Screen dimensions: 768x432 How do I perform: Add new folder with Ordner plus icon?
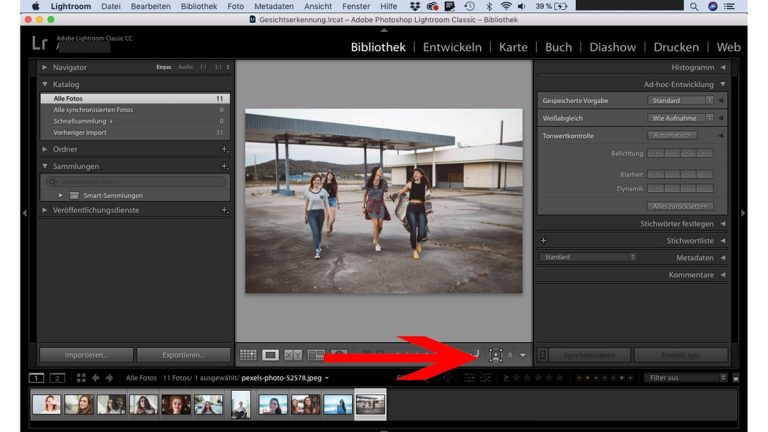click(225, 149)
